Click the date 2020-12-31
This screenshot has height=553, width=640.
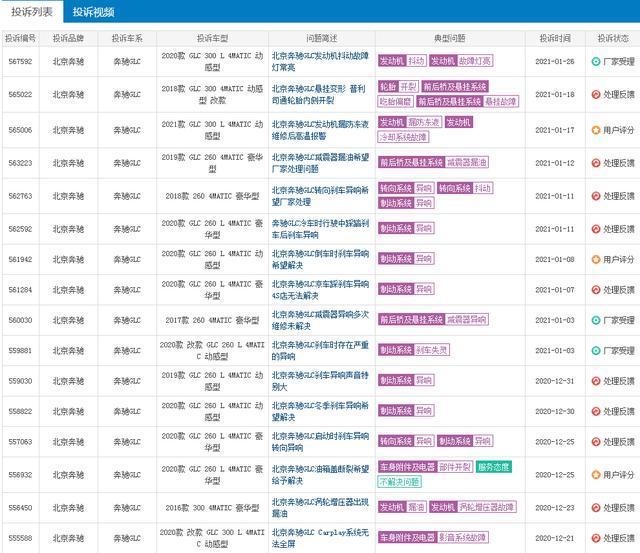(555, 381)
